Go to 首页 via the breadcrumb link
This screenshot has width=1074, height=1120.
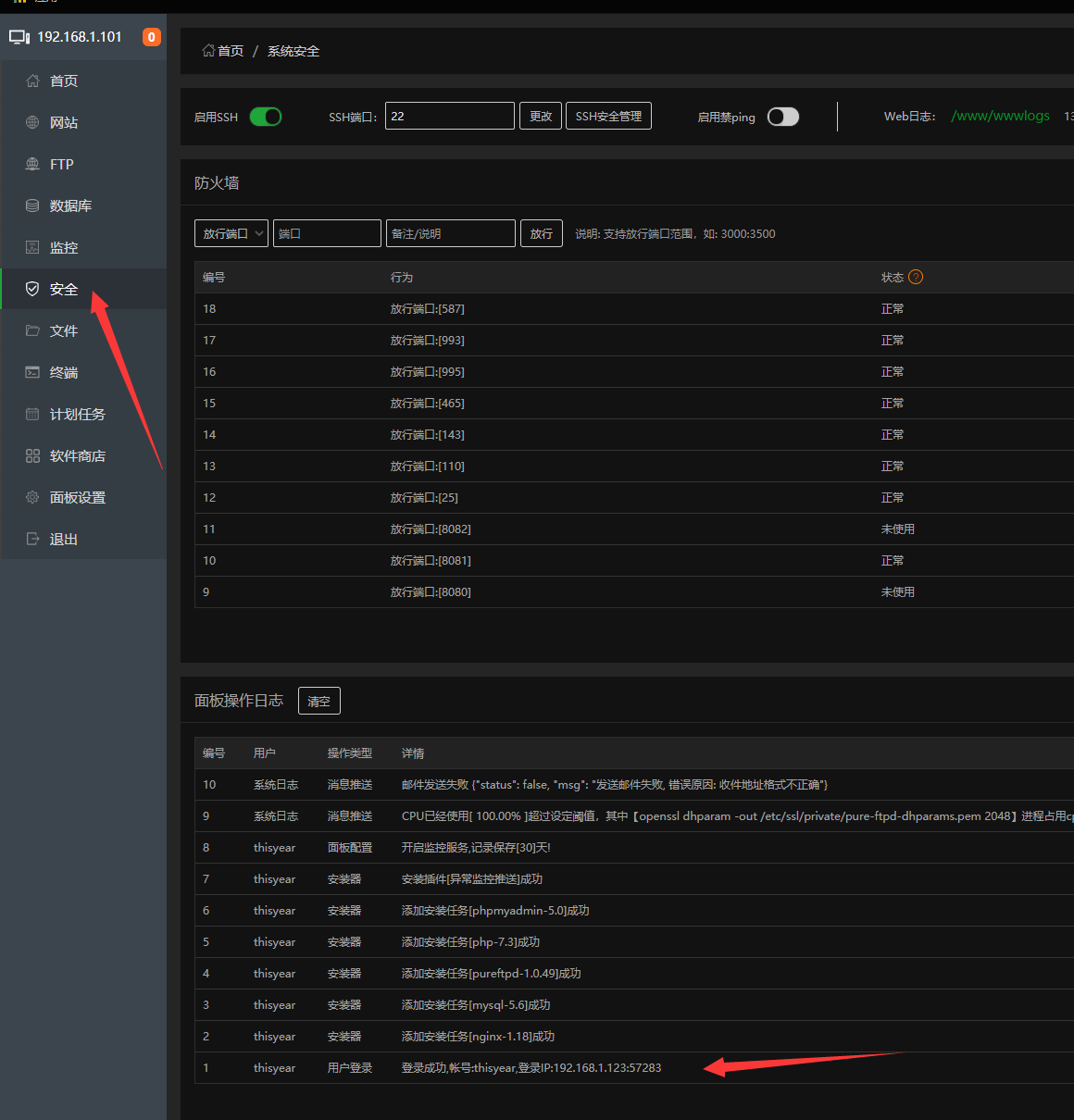(231, 51)
